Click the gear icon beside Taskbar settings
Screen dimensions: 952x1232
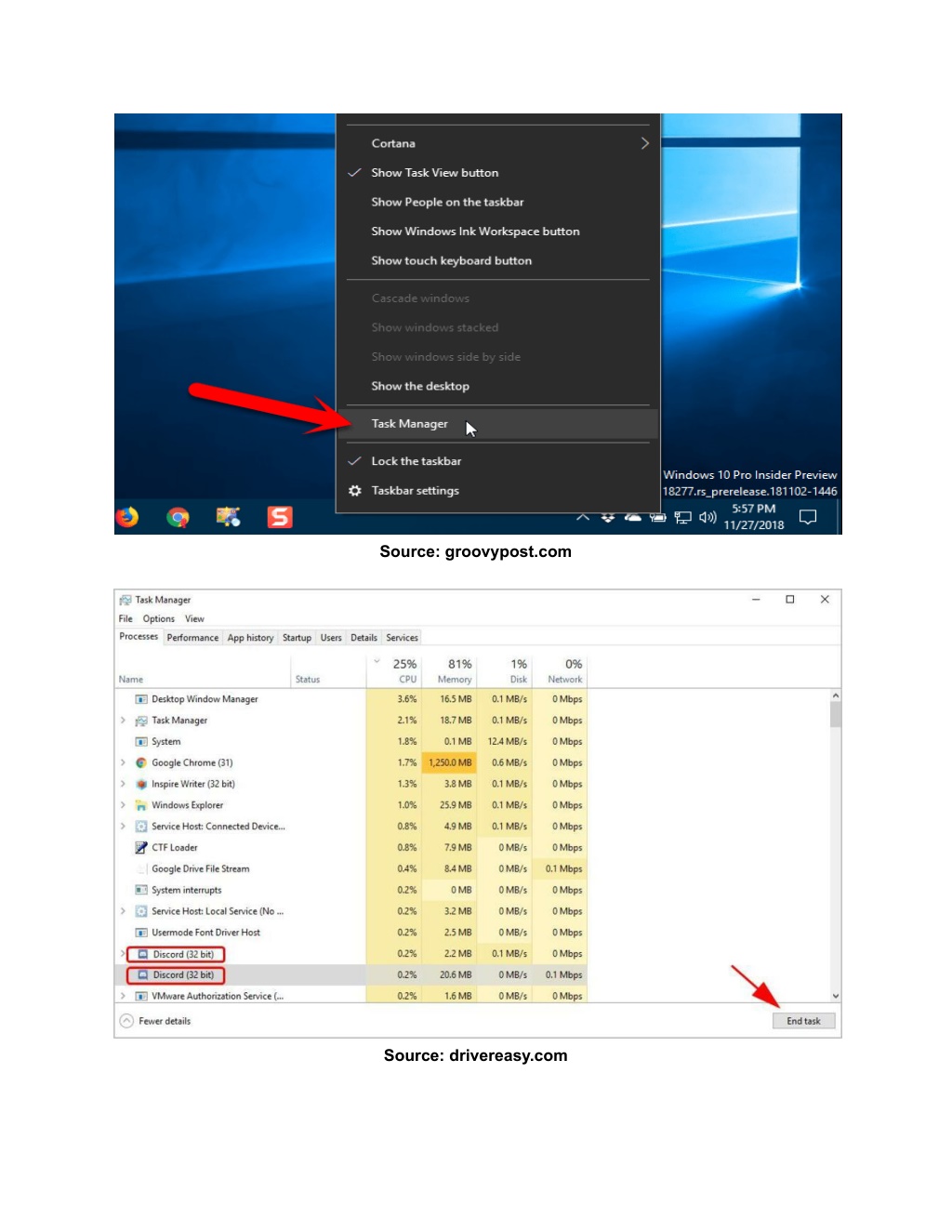point(355,491)
